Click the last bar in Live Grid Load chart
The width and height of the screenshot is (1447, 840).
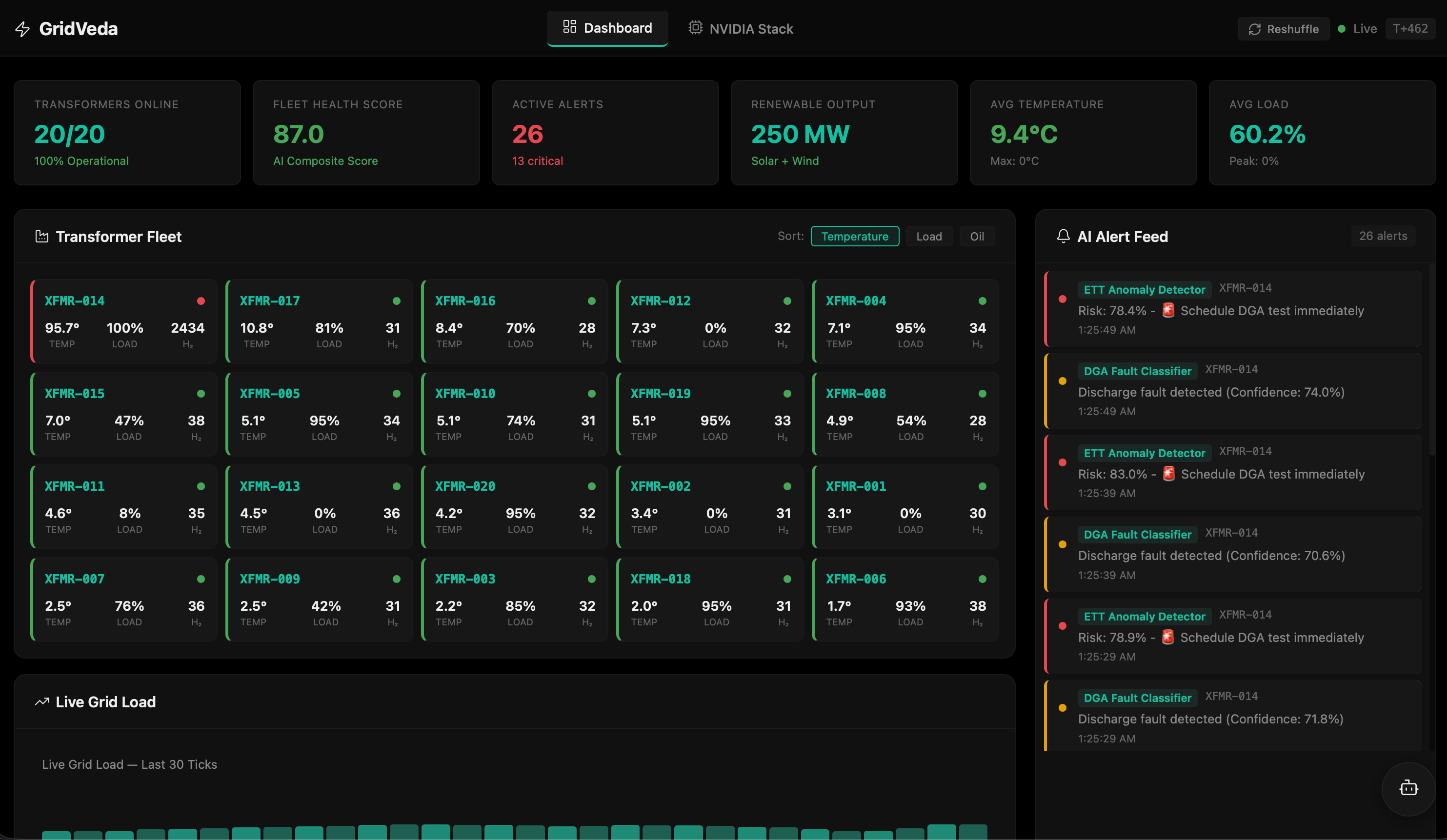pos(973,832)
